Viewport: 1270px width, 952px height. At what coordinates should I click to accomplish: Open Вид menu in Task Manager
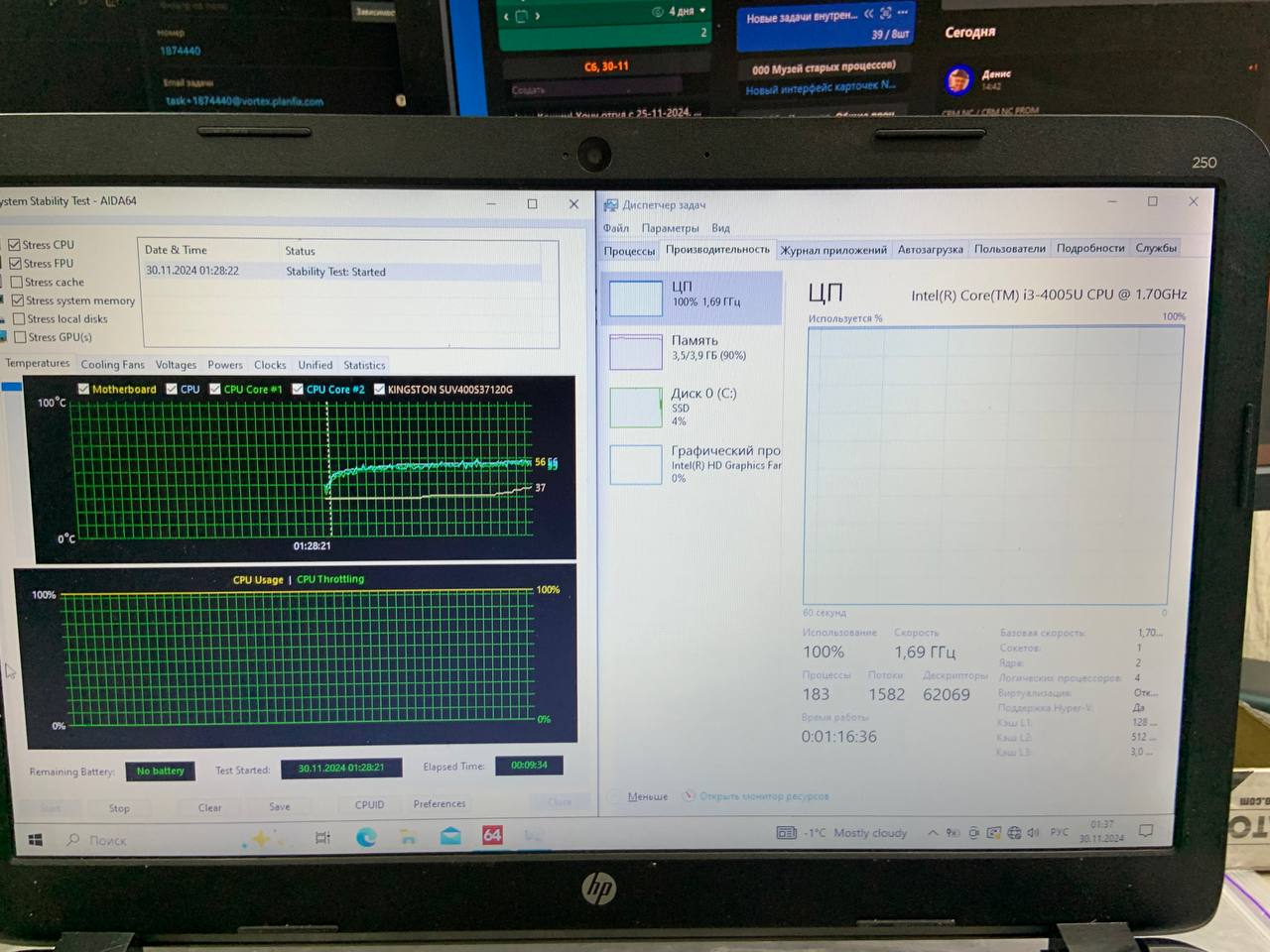pyautogui.click(x=720, y=228)
